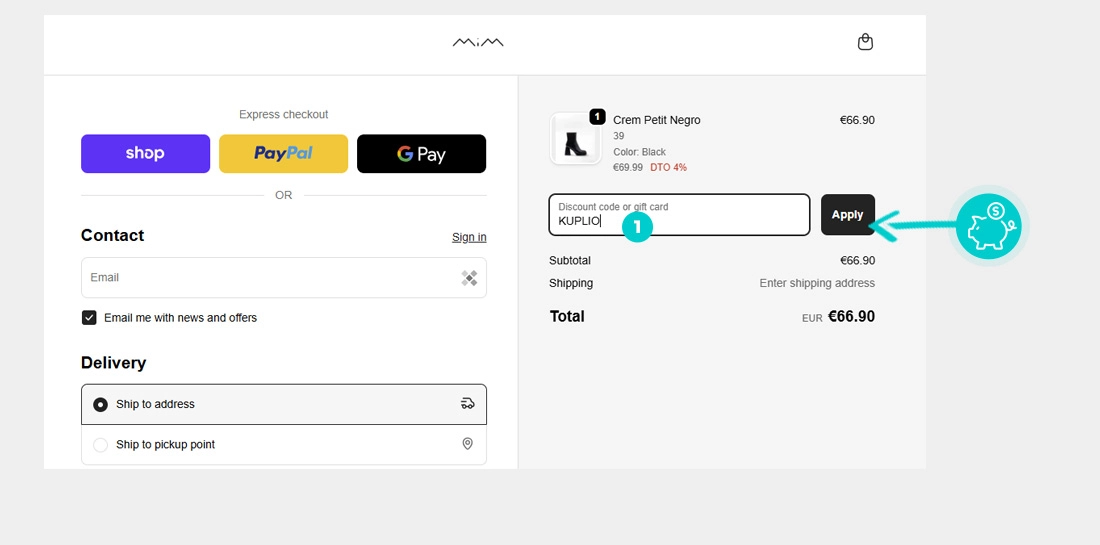Click the delivery truck icon
Viewport: 1100px width, 545px height.
click(x=467, y=404)
